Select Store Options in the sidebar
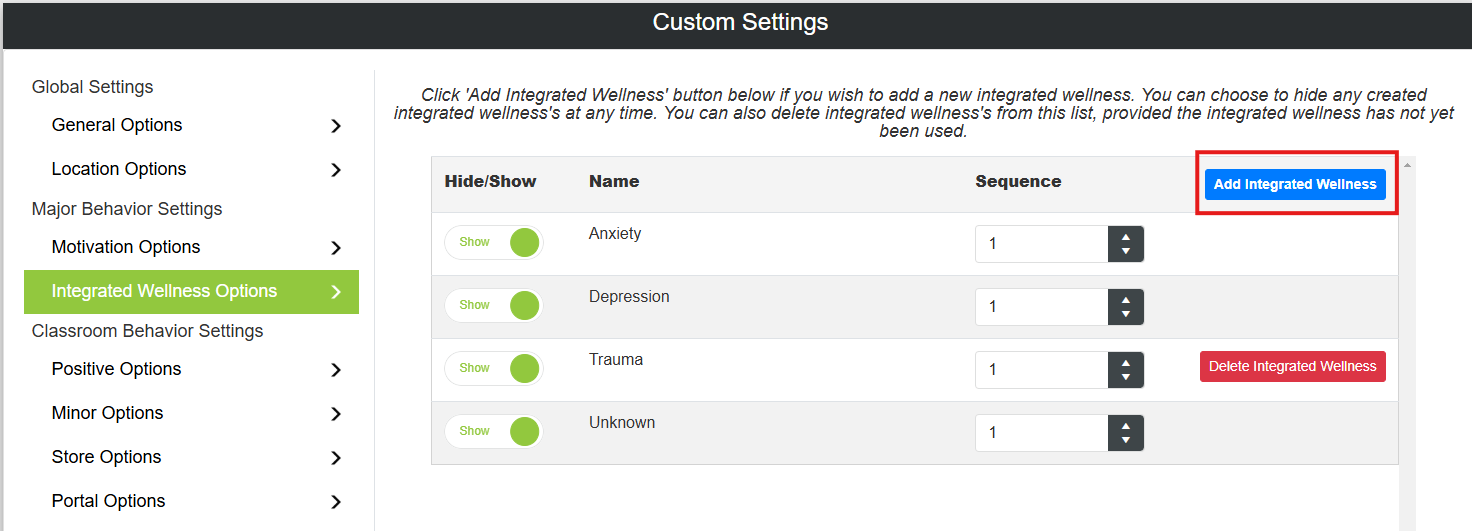Screen dimensions: 1472x531 pyautogui.click(x=106, y=457)
